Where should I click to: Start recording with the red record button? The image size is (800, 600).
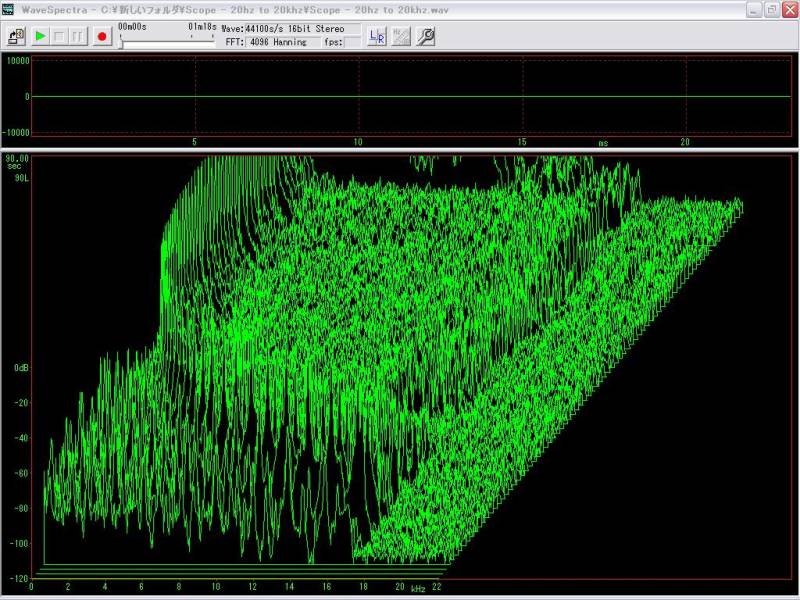coord(101,36)
